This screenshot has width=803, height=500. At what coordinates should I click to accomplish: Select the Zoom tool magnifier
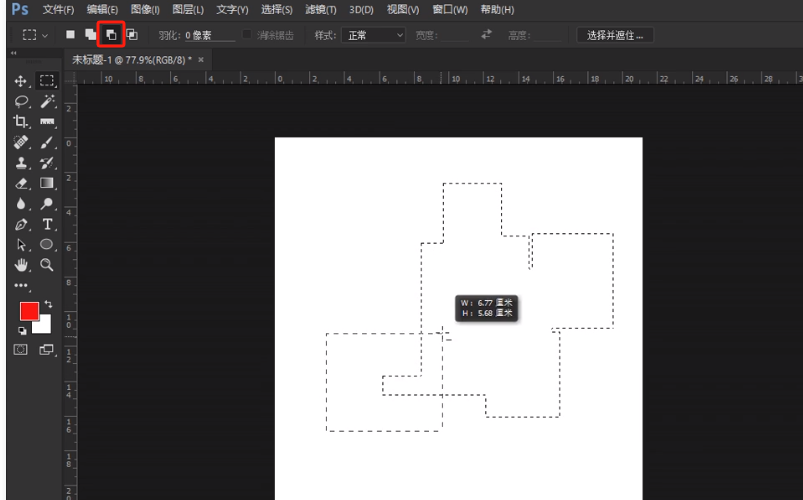[47, 265]
